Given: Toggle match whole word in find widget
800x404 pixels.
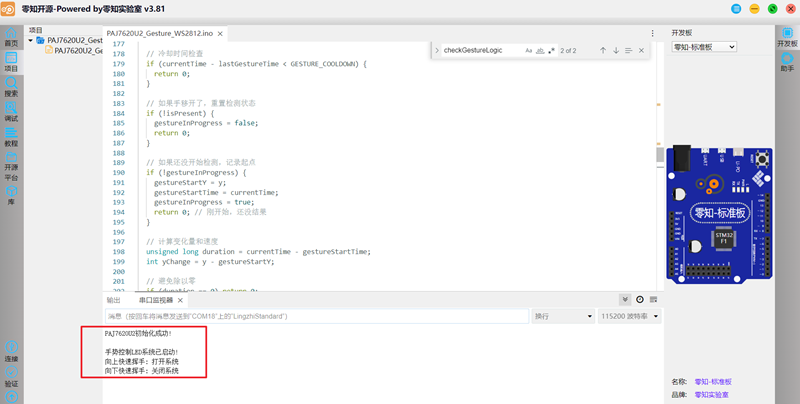Looking at the screenshot, I should pyautogui.click(x=540, y=50).
